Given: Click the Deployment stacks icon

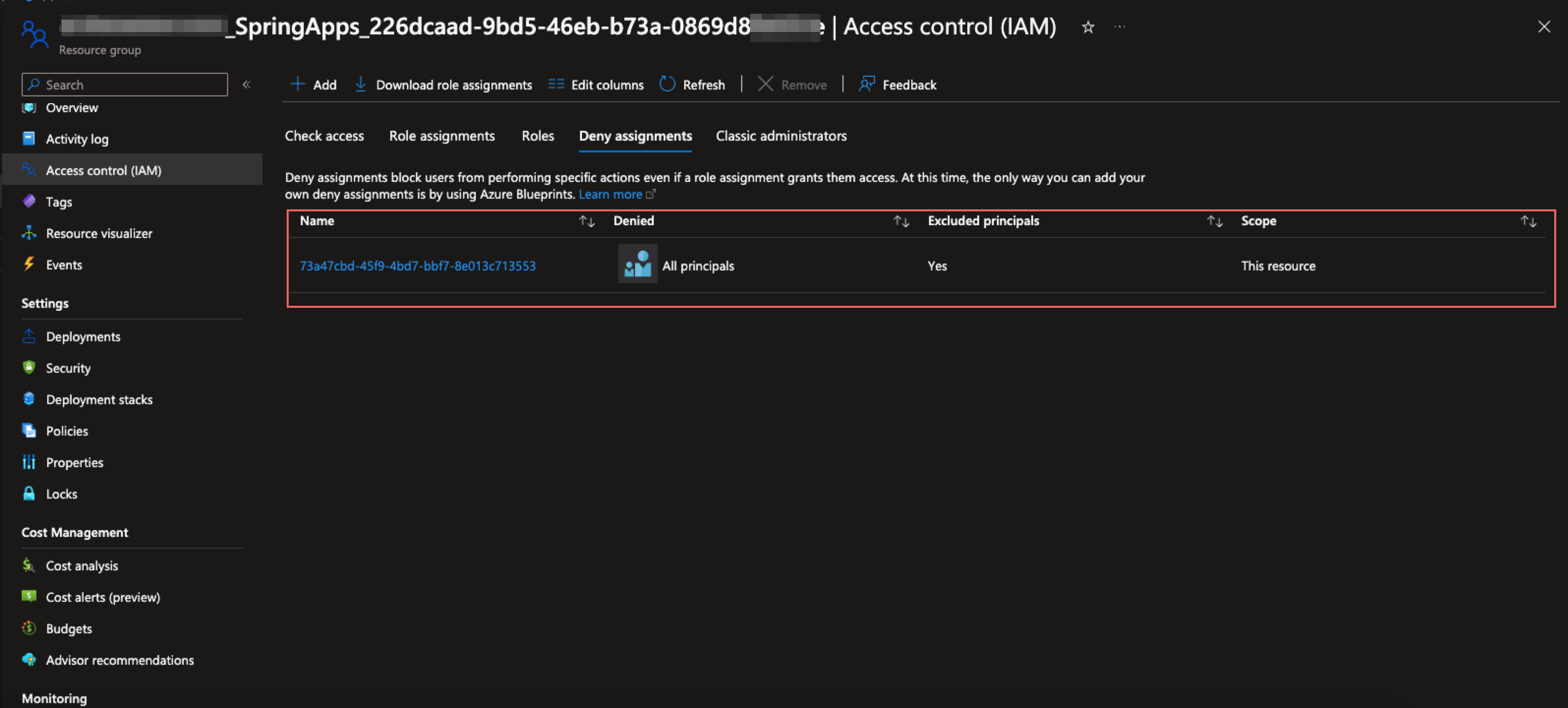Looking at the screenshot, I should pyautogui.click(x=29, y=399).
